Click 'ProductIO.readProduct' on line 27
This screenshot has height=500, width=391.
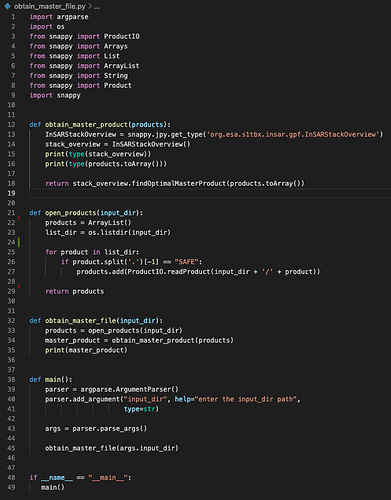tap(169, 272)
